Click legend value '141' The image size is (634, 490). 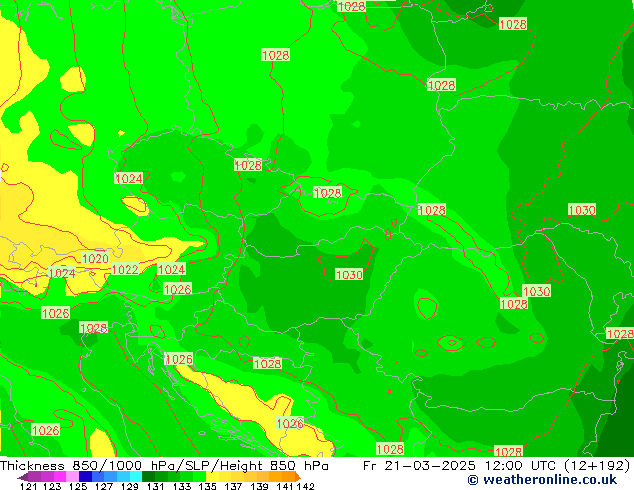click(x=285, y=486)
